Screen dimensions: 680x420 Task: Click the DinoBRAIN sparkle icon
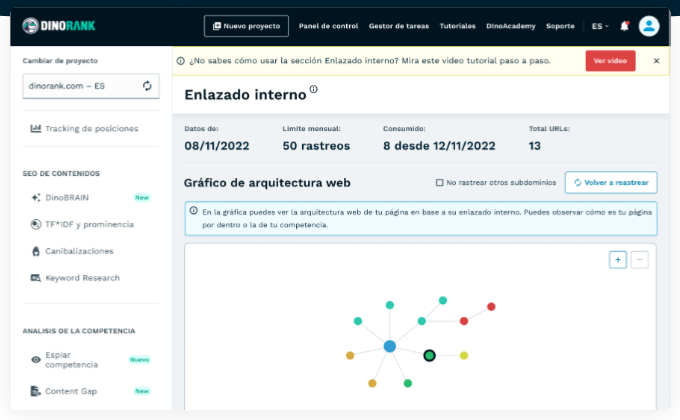click(x=36, y=197)
